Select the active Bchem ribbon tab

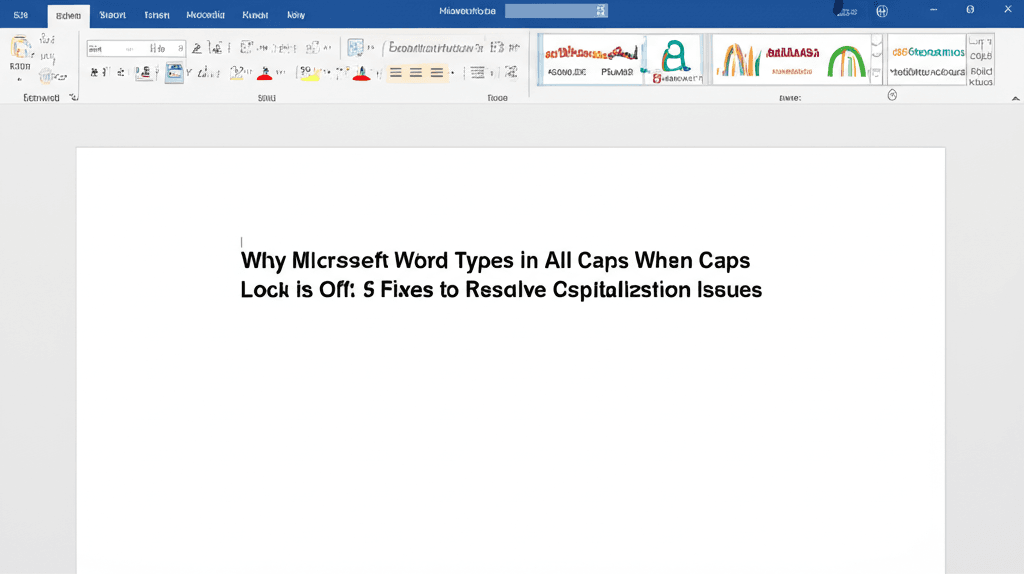(x=69, y=16)
